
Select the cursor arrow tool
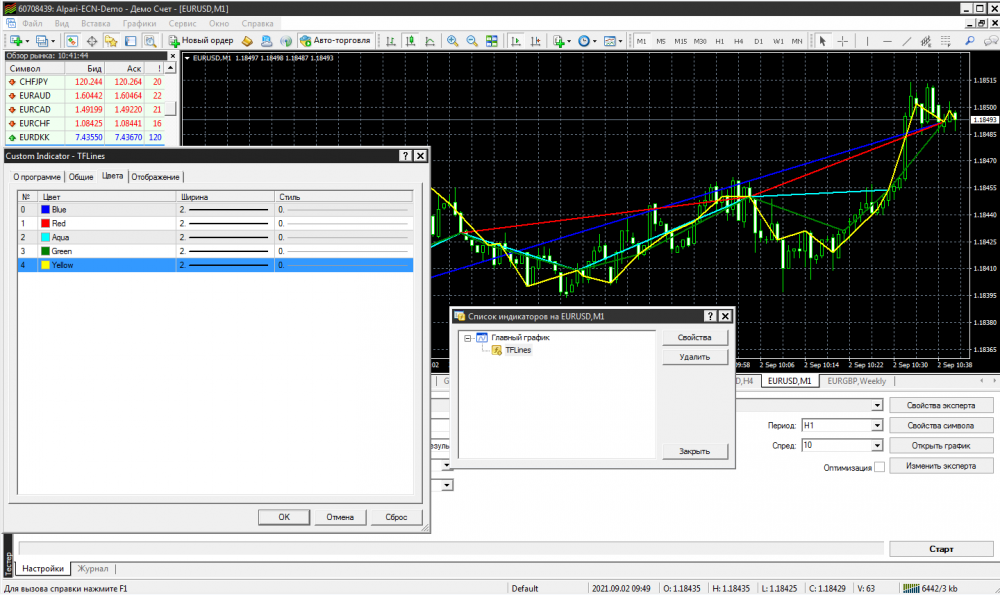coord(822,41)
